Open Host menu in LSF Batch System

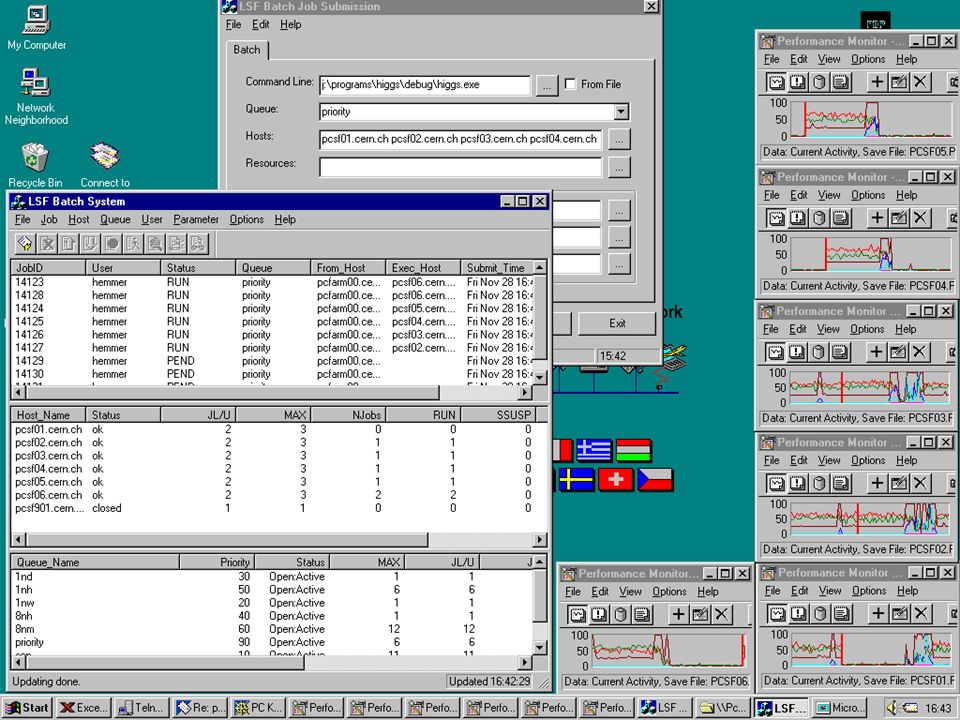pos(78,219)
